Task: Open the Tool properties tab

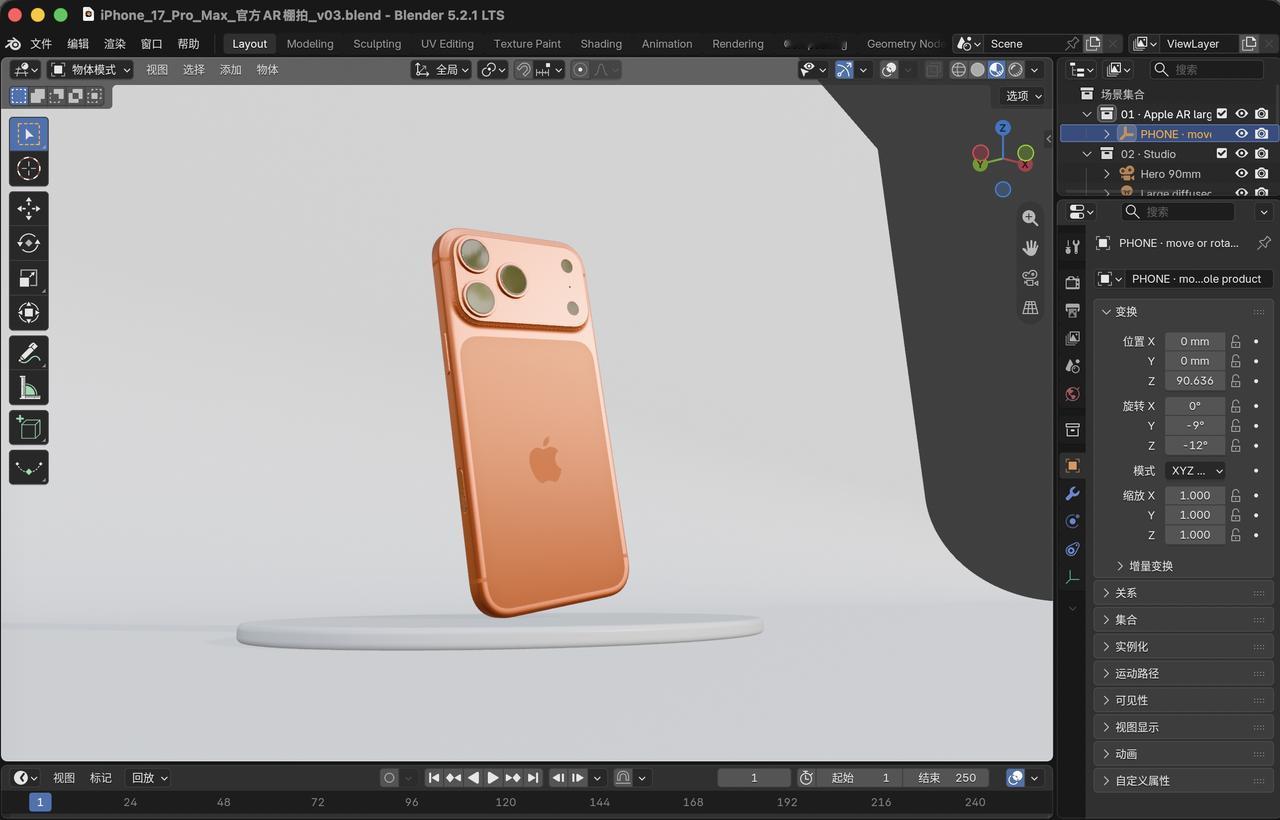Action: (x=1073, y=247)
